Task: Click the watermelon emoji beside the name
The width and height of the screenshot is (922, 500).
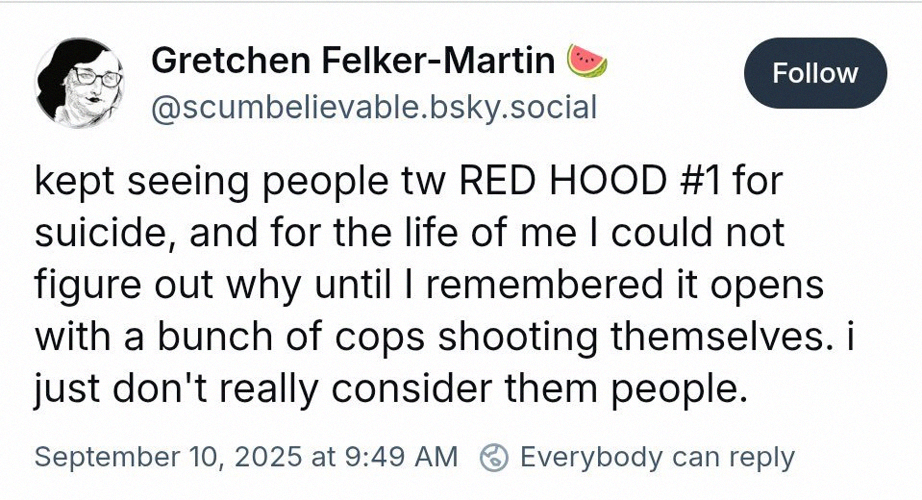Action: (x=587, y=61)
